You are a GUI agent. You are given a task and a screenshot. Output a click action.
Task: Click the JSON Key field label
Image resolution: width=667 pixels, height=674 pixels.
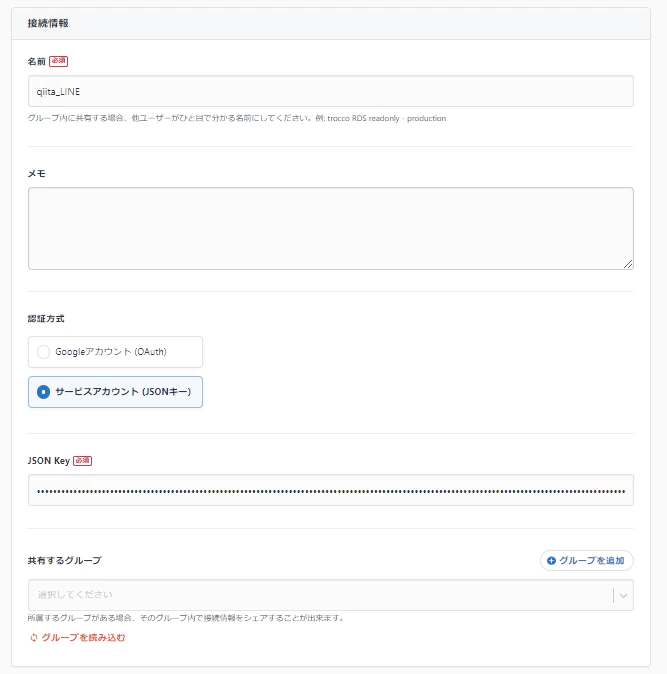tap(48, 461)
